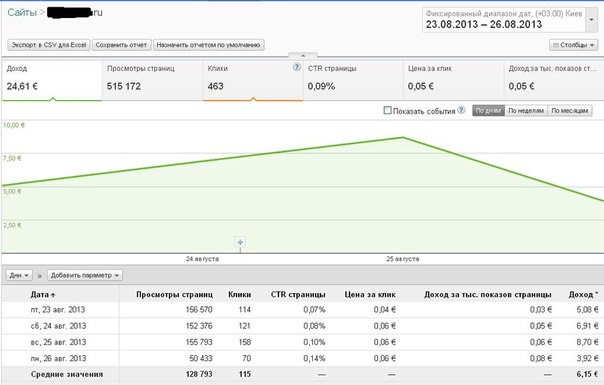Click the help icon beside Показать события
Viewport: 604px width, 385px height.
coord(461,110)
